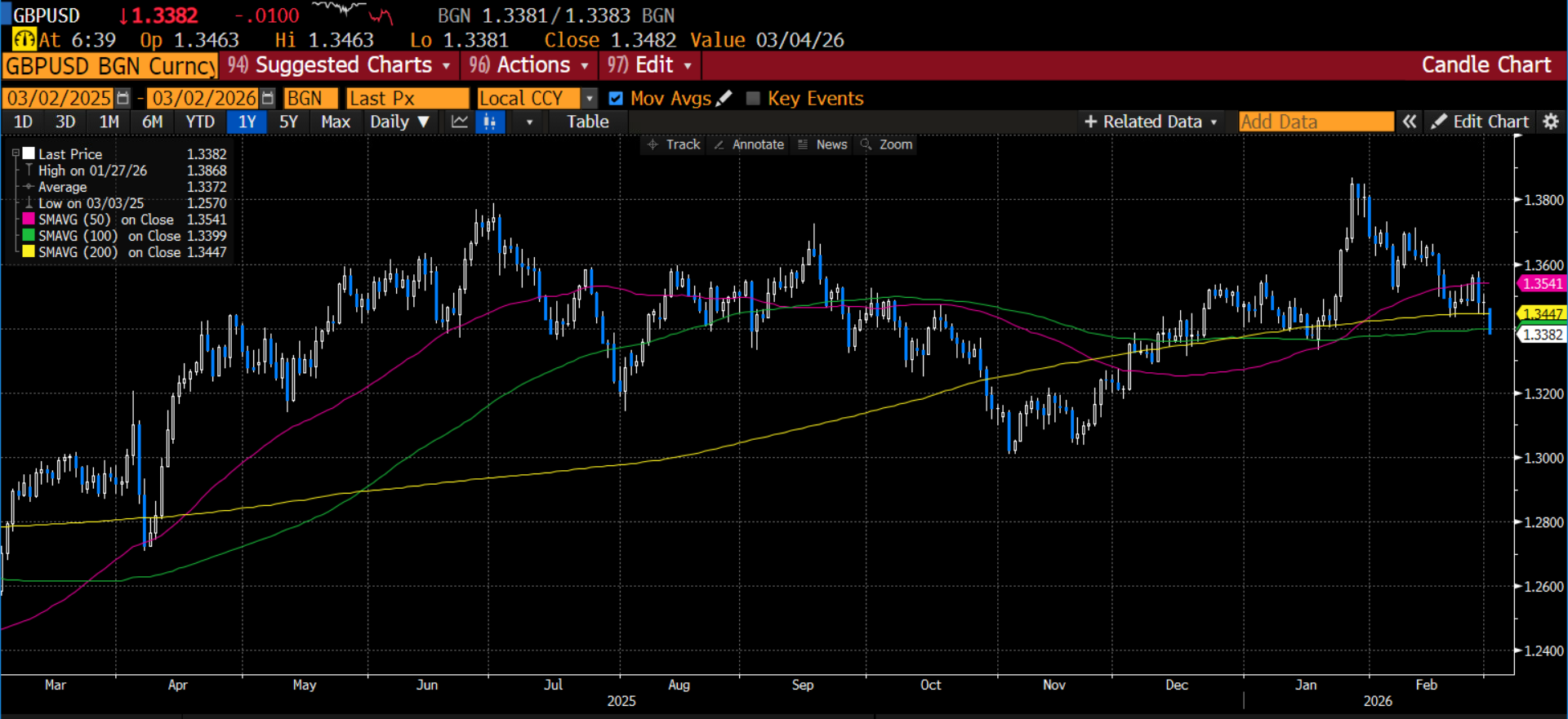This screenshot has height=719, width=1568.
Task: Select the Annotate tool
Action: (749, 144)
